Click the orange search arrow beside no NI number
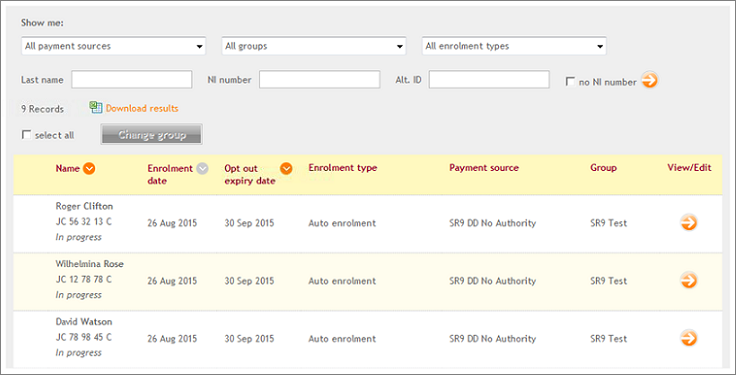 click(650, 80)
